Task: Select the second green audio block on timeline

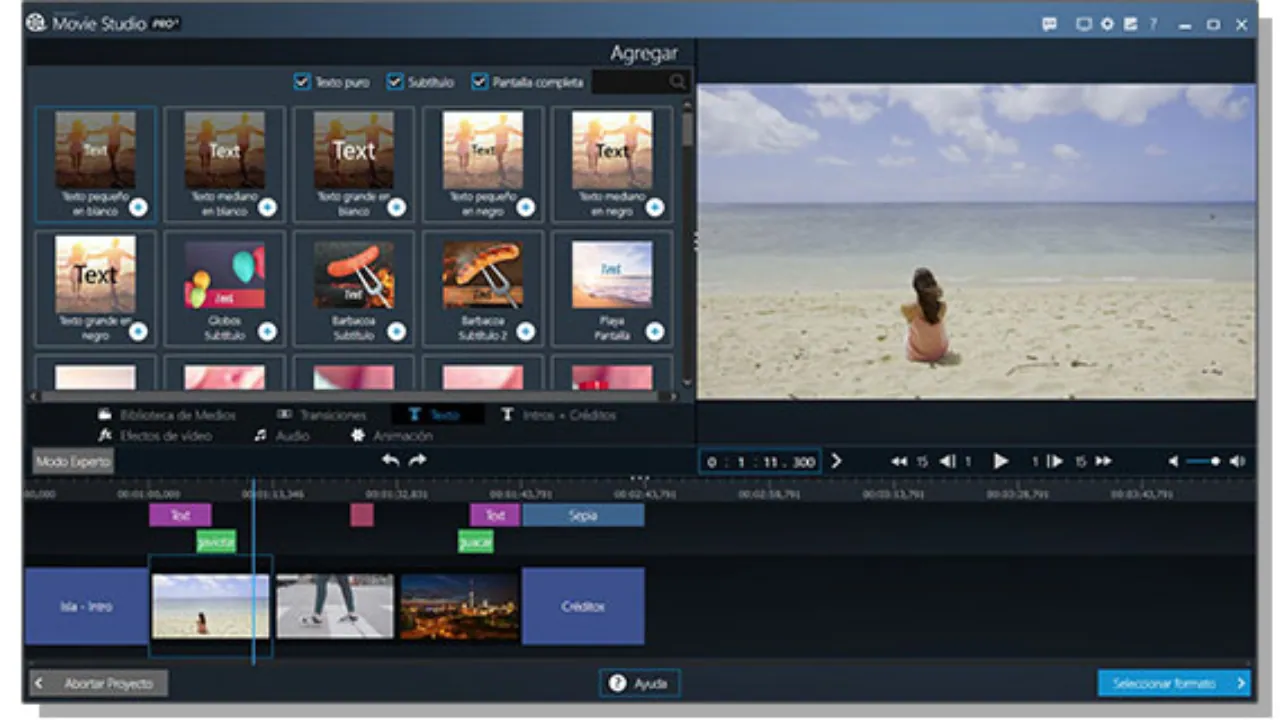Action: [476, 541]
